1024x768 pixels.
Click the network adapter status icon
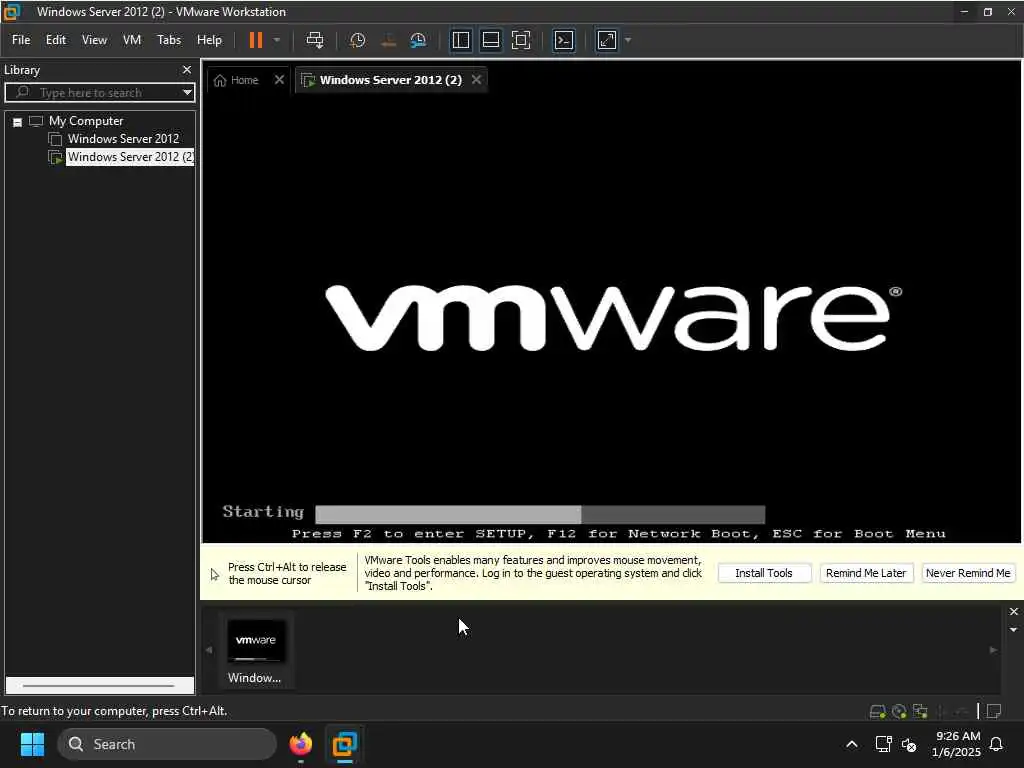click(x=920, y=711)
